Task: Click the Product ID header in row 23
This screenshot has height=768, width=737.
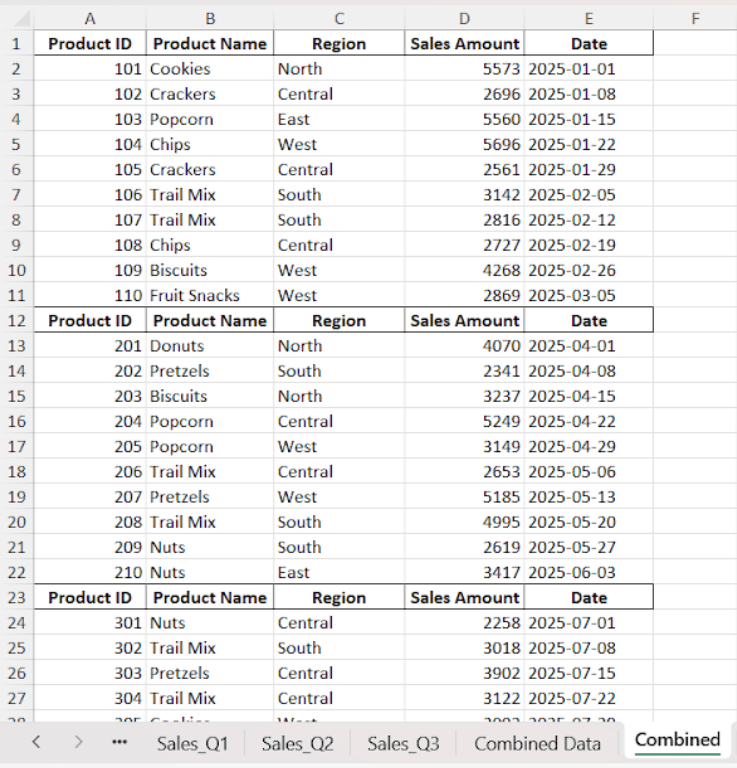Action: [90, 598]
